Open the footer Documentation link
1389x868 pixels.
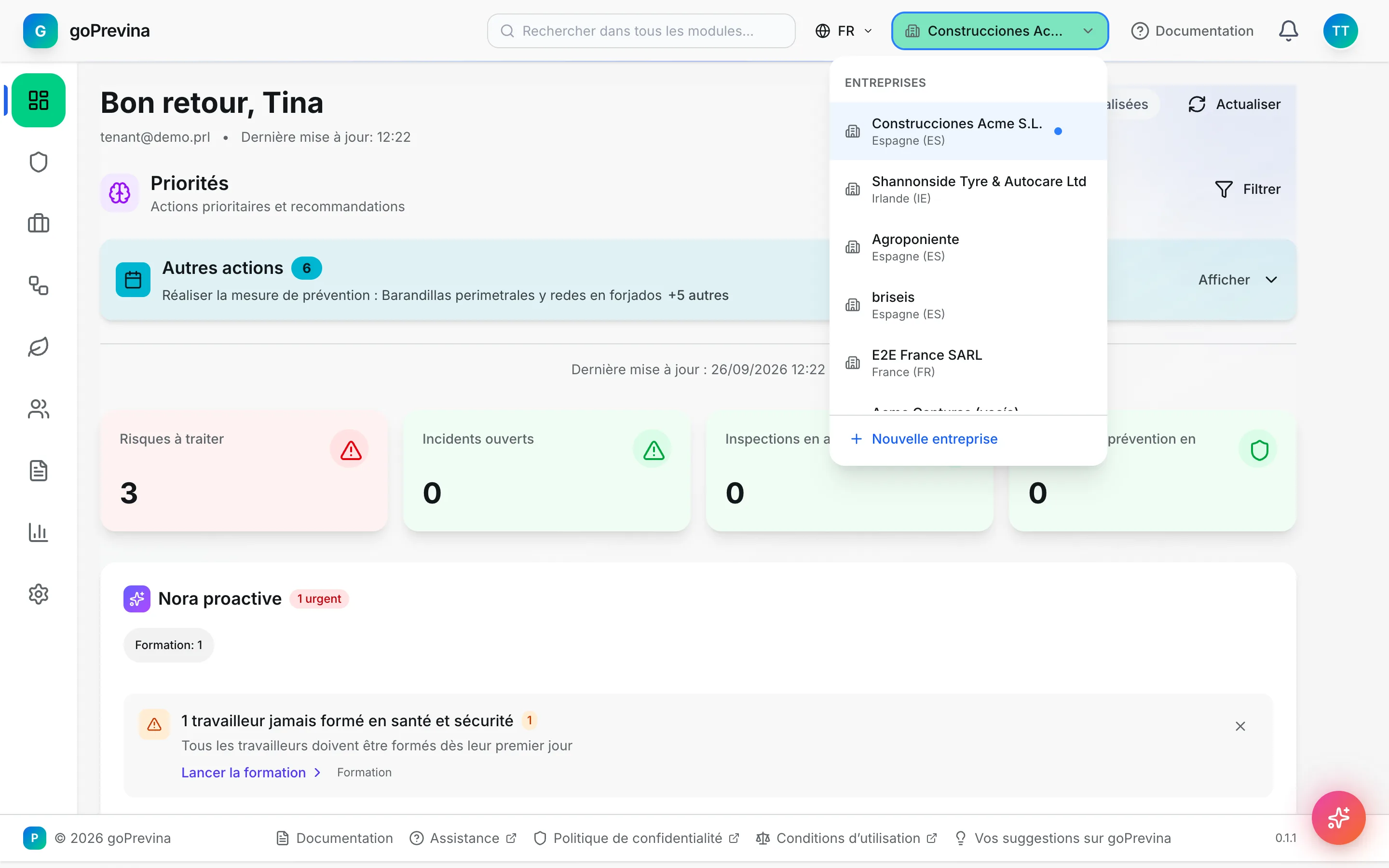click(335, 838)
